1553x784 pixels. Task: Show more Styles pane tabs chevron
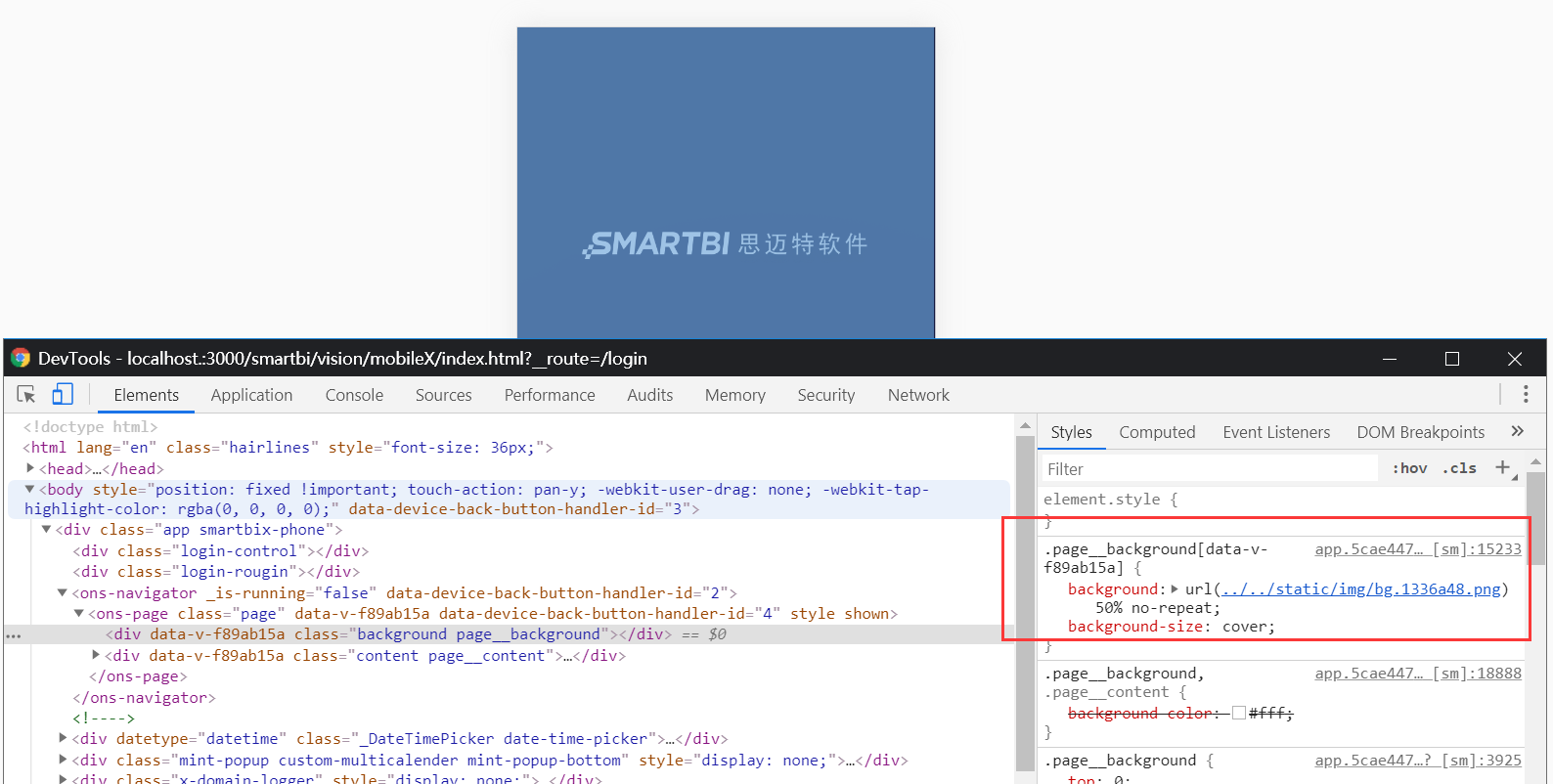click(1517, 431)
